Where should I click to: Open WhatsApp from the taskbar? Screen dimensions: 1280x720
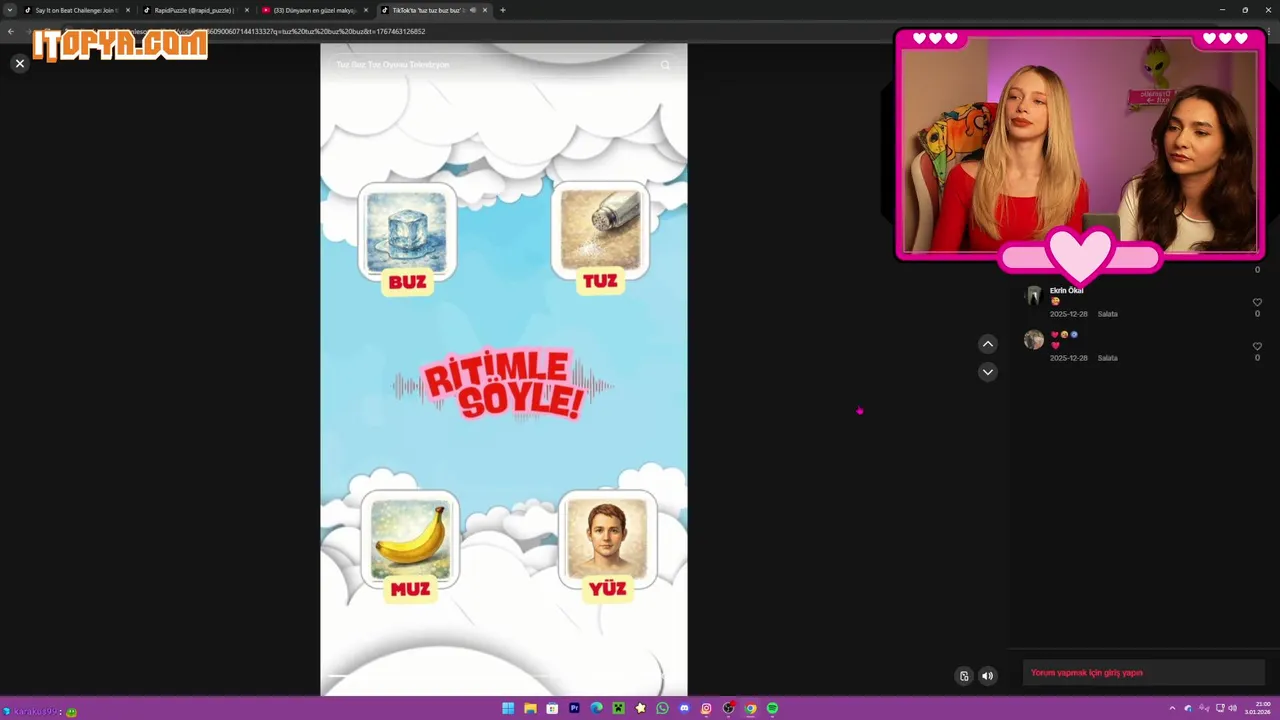click(662, 708)
